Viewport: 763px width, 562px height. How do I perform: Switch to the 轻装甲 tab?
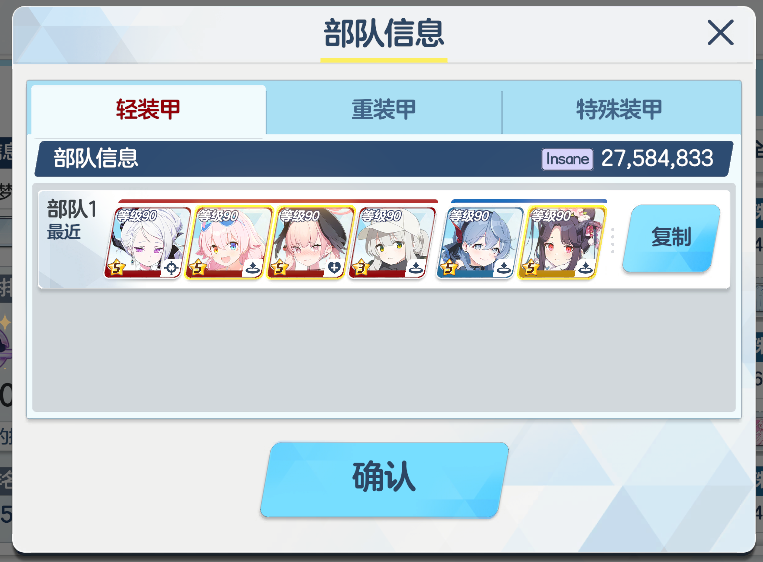tap(148, 109)
